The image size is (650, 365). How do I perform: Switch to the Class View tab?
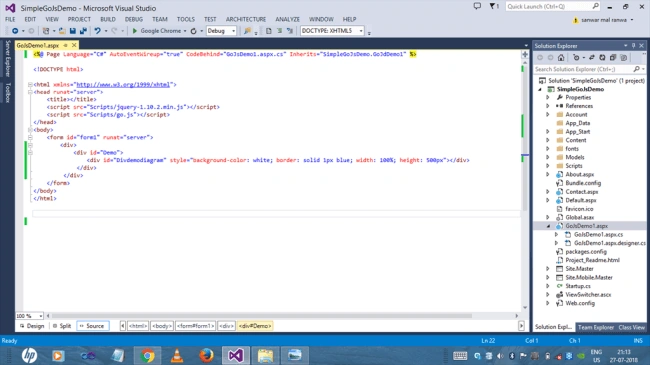631,327
